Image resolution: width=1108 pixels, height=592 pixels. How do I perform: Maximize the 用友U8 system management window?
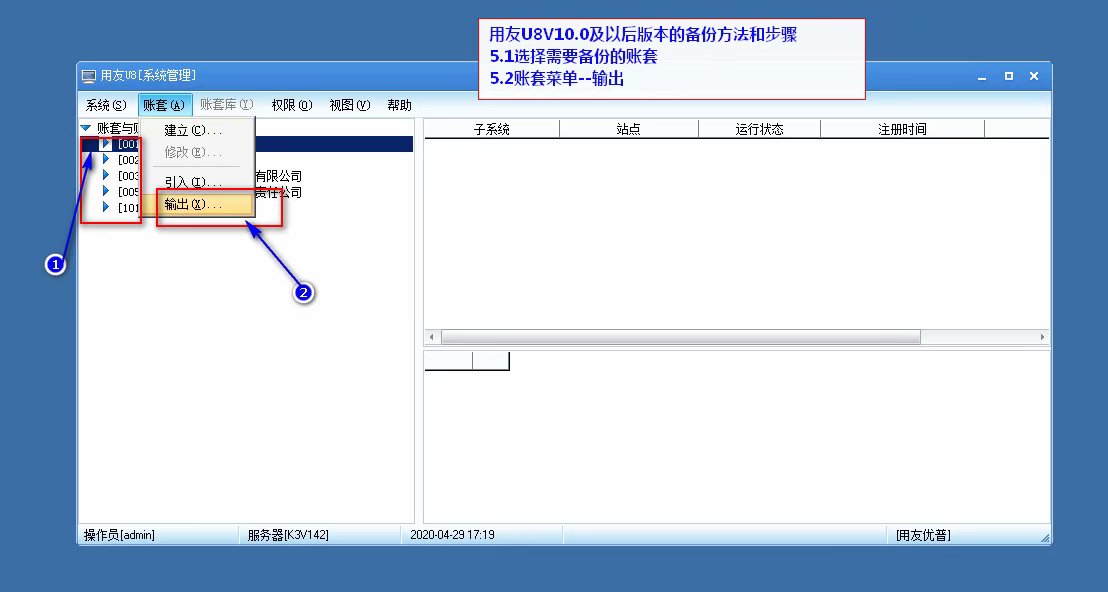(x=1008, y=76)
